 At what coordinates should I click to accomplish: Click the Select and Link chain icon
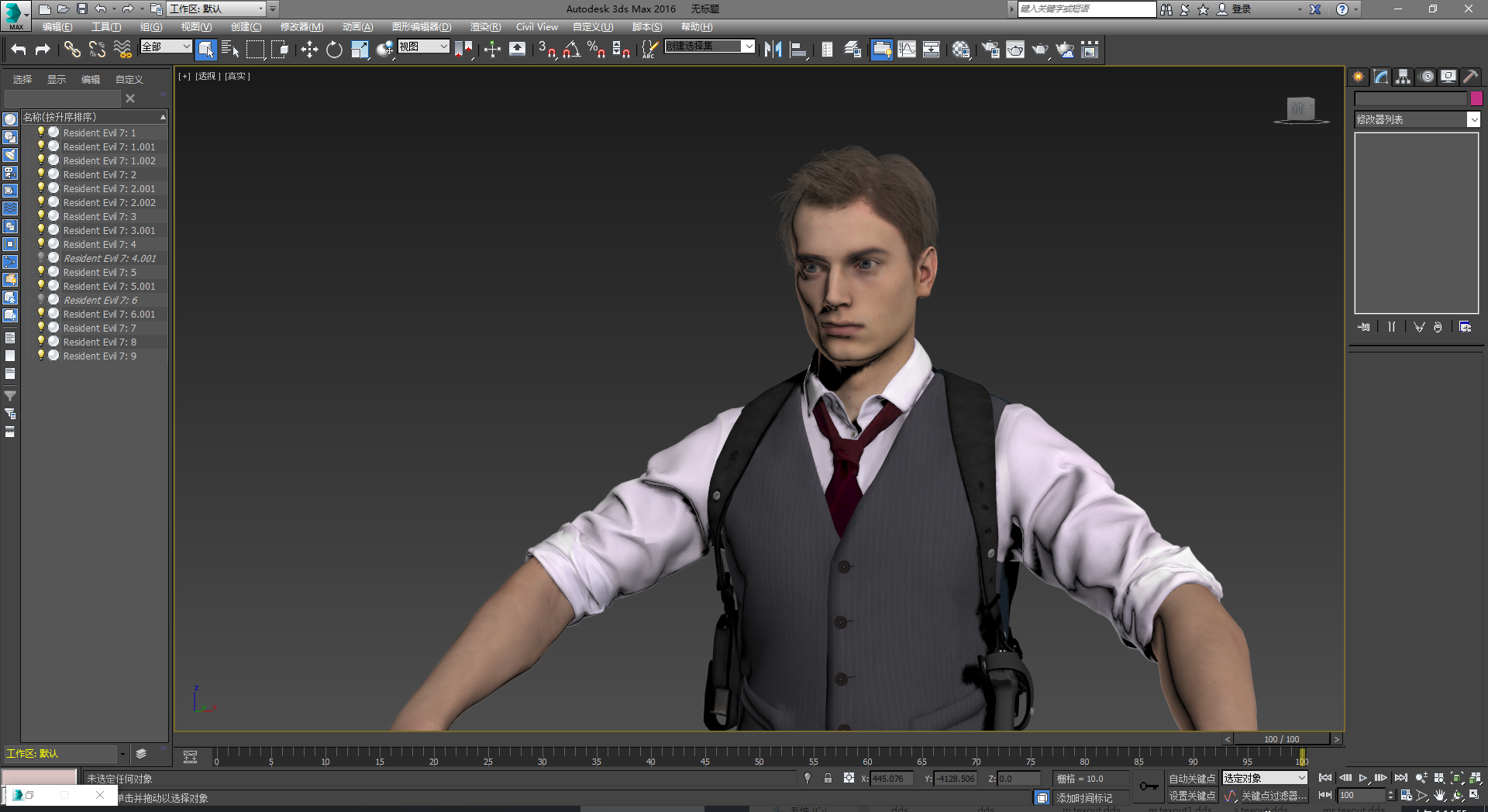pyautogui.click(x=72, y=50)
